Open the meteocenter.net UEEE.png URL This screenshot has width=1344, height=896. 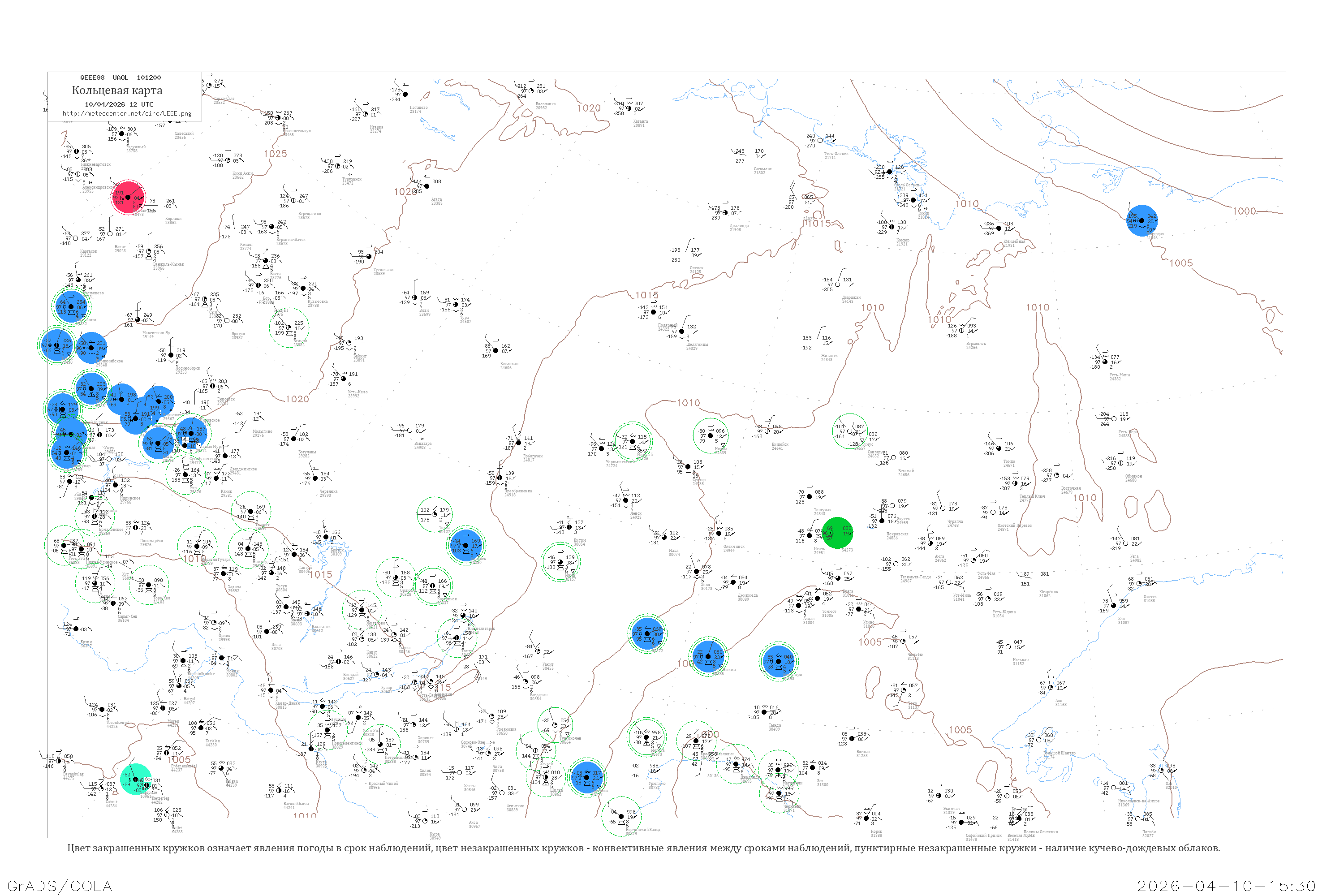[127, 114]
